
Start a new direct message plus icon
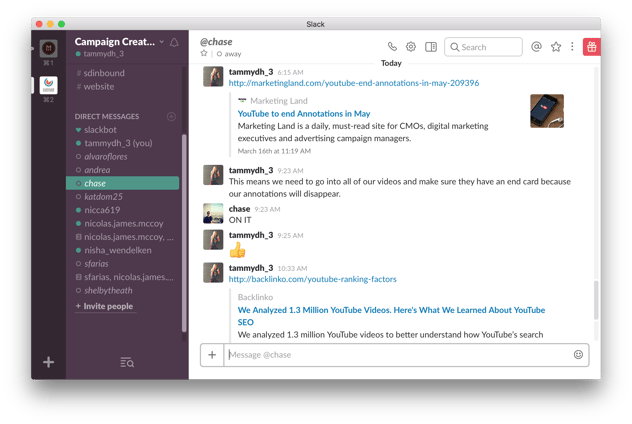tap(171, 116)
